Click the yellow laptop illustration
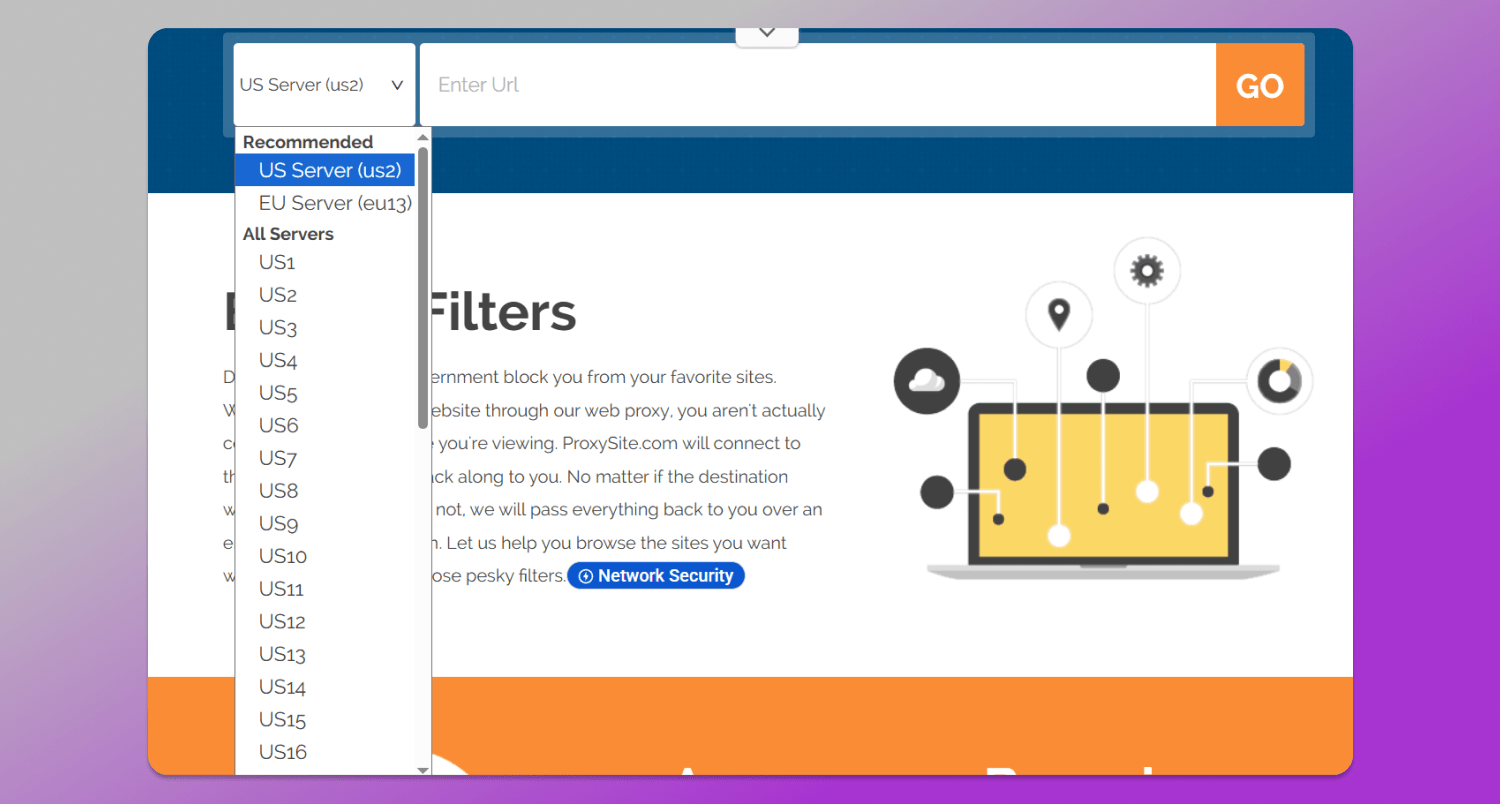This screenshot has width=1500, height=804. pyautogui.click(x=1103, y=485)
